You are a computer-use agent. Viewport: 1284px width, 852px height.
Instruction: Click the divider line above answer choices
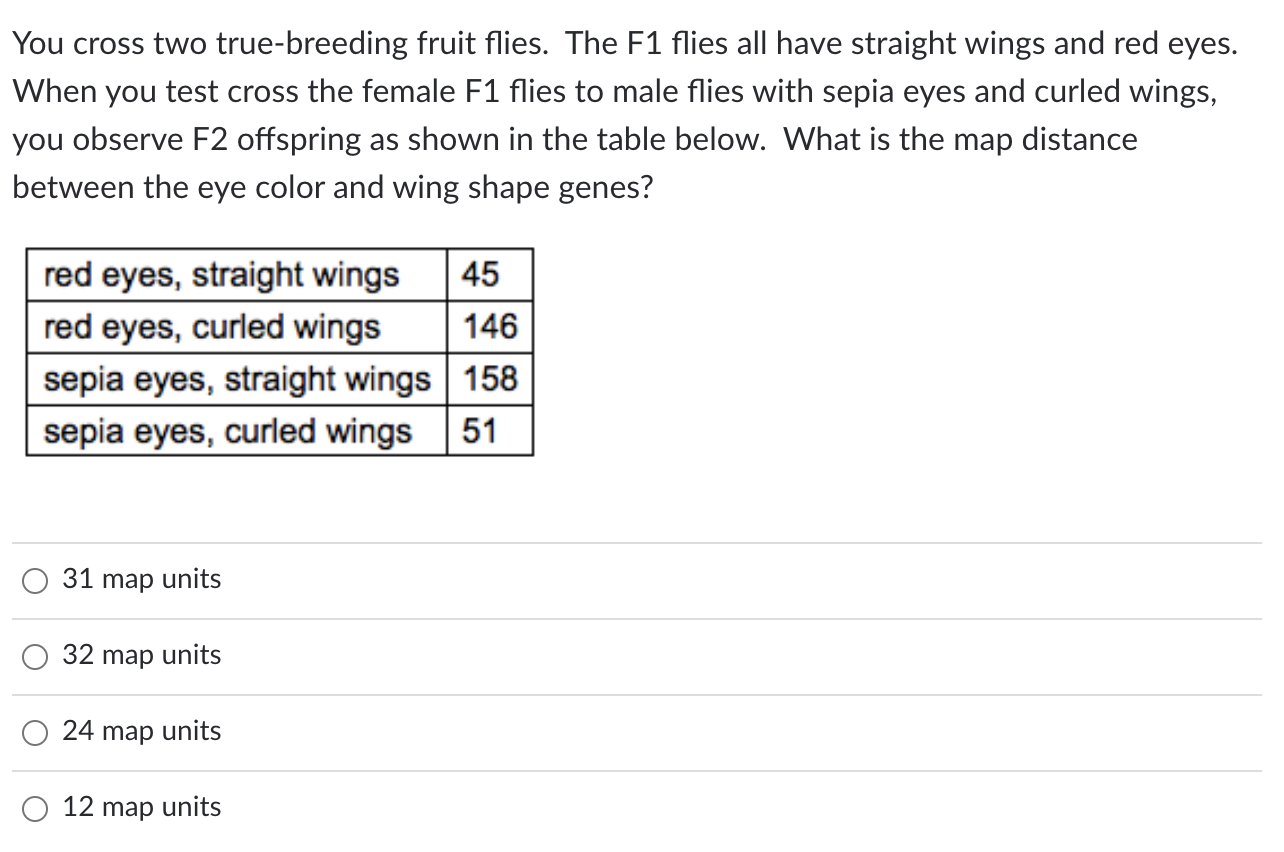640,541
